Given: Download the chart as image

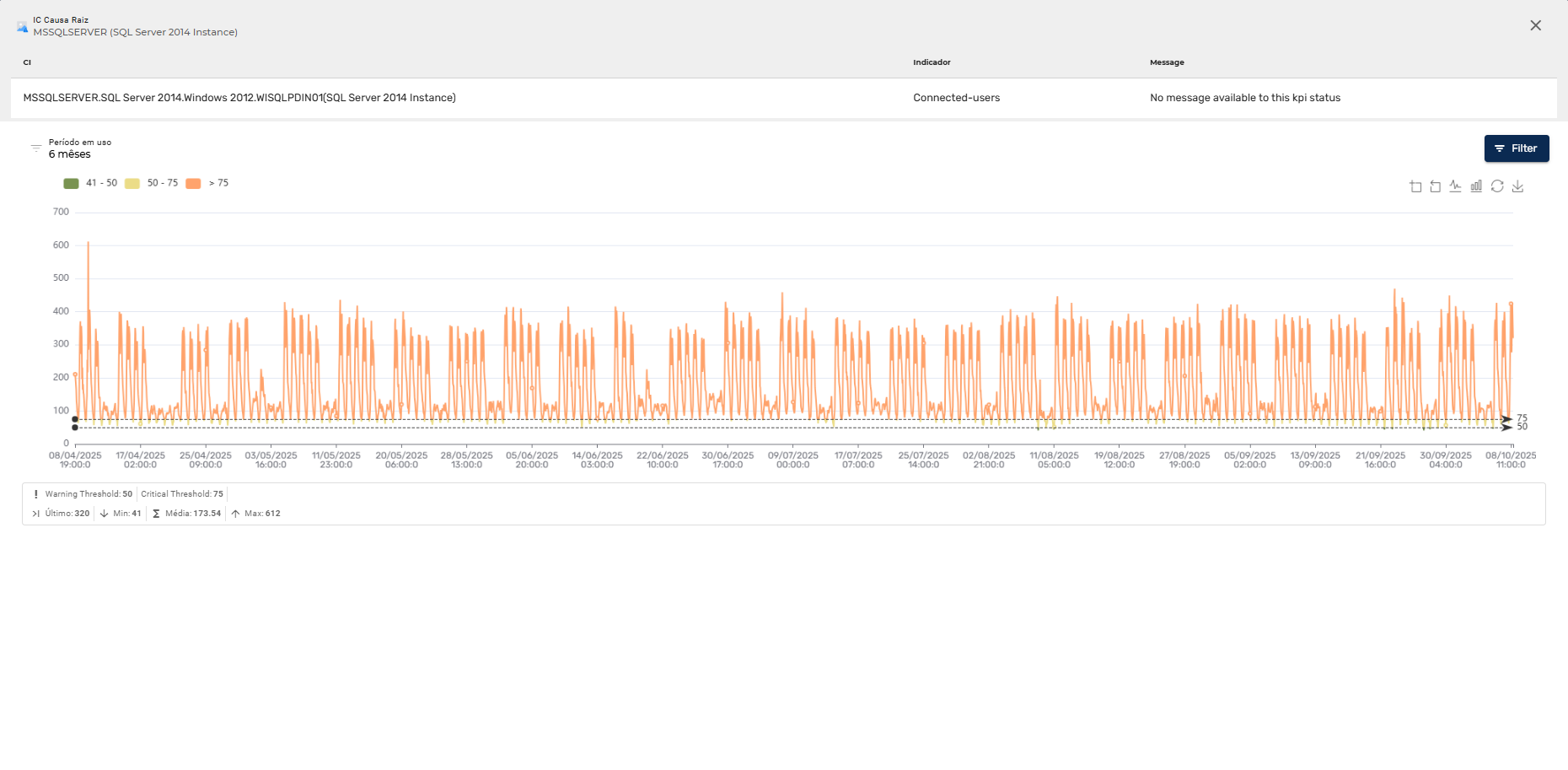Looking at the screenshot, I should click(1517, 186).
